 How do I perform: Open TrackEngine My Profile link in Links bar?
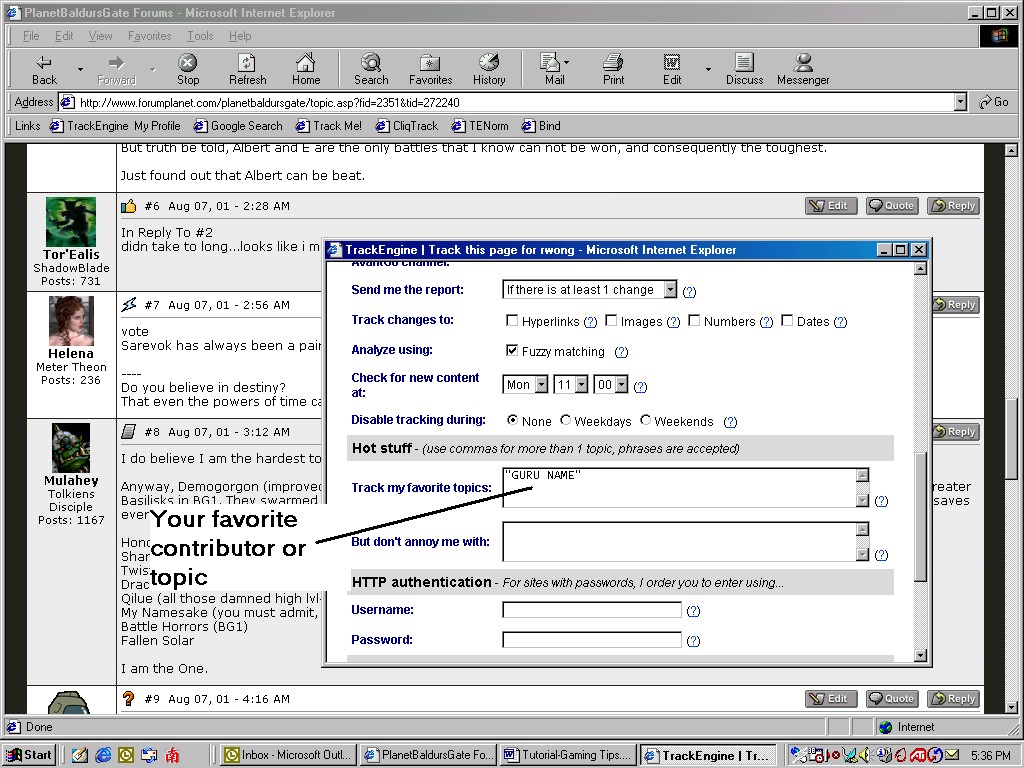coord(116,126)
